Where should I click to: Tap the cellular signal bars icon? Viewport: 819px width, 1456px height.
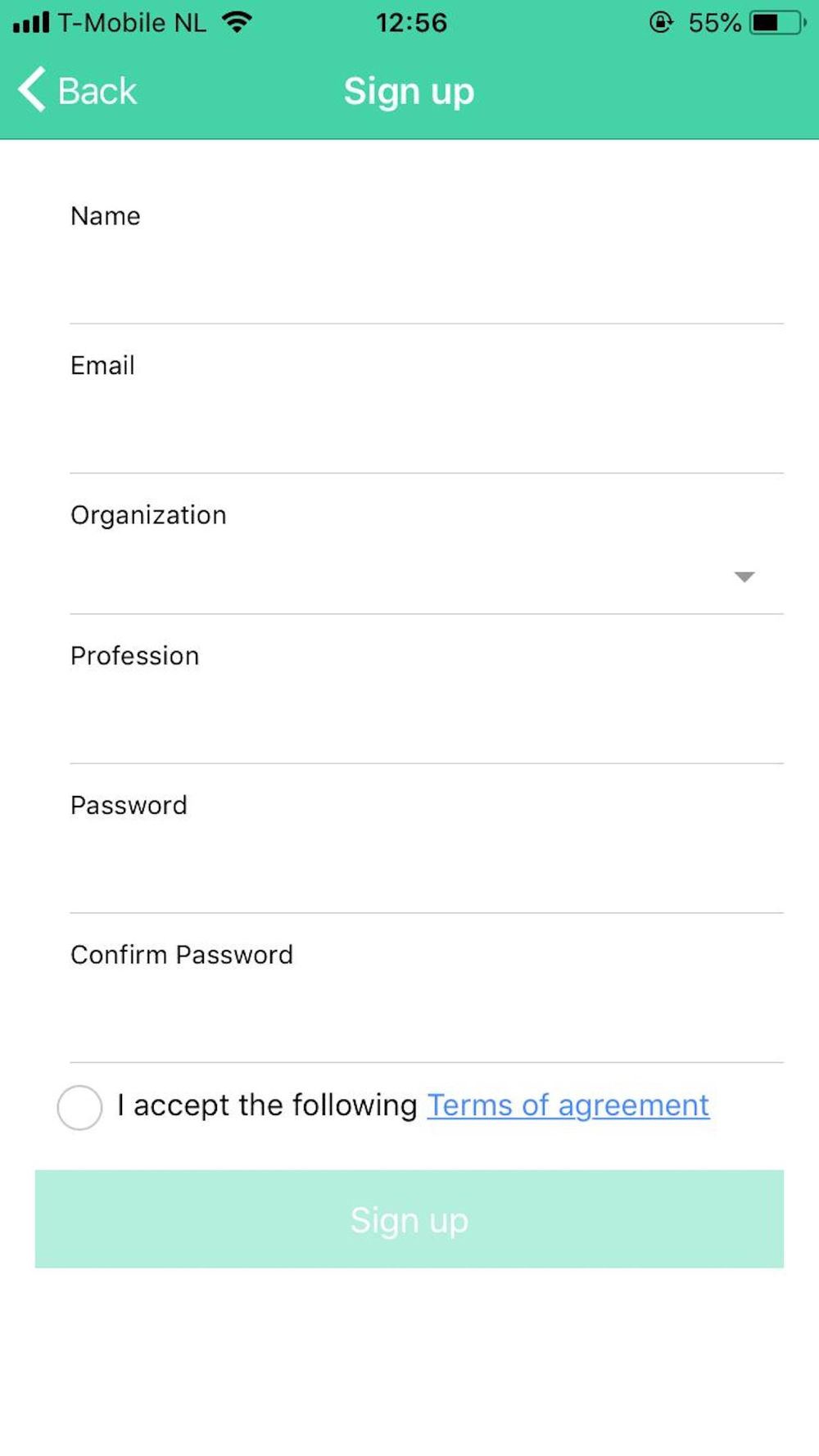point(31,22)
